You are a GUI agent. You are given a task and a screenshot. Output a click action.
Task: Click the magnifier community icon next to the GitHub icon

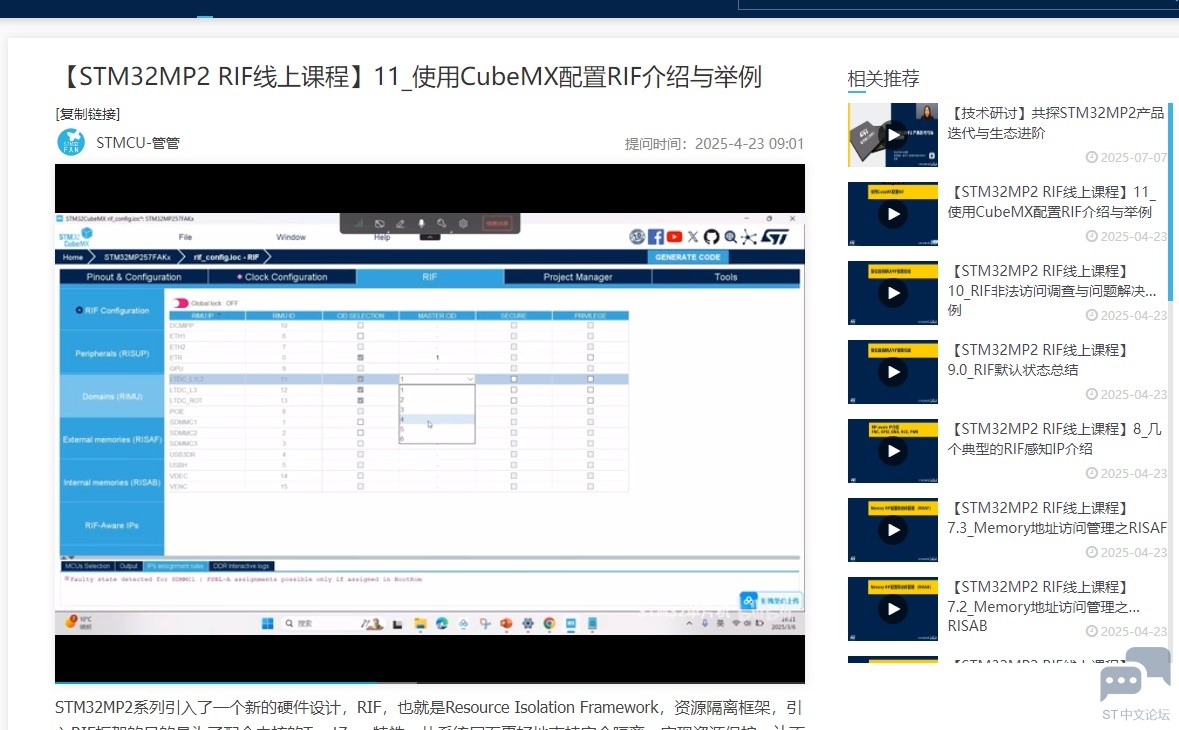730,237
